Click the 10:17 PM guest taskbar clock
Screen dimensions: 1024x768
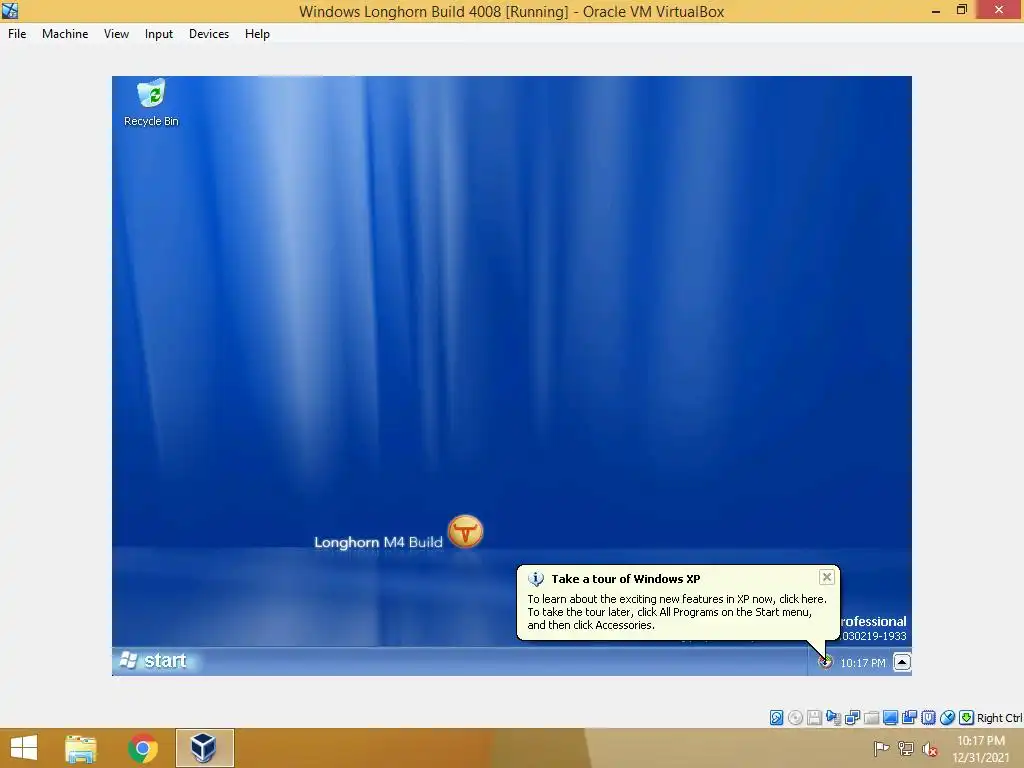[863, 663]
